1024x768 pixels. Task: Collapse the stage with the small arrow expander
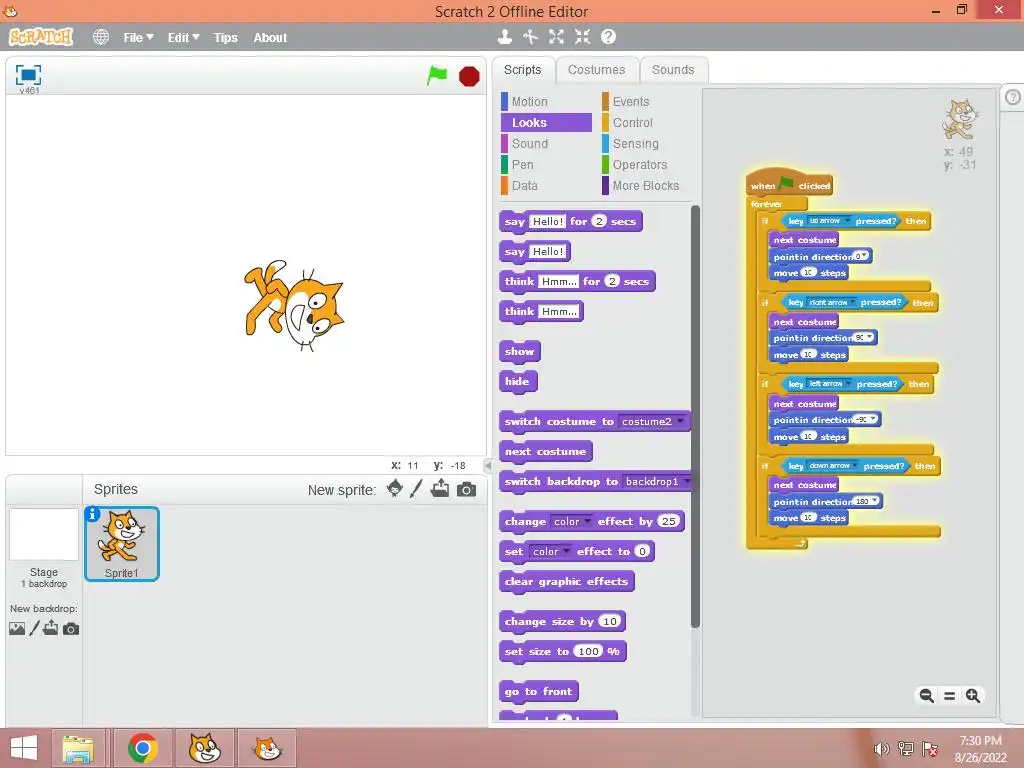(x=487, y=466)
